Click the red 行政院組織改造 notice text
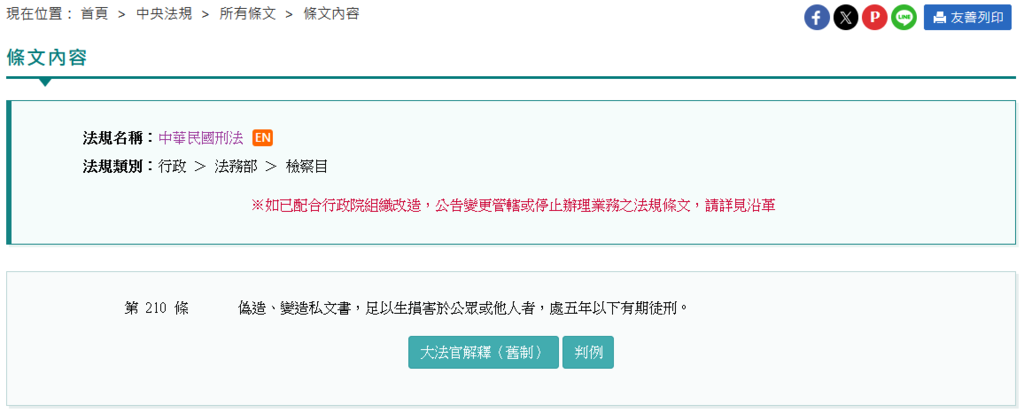This screenshot has height=413, width=1024. click(x=513, y=206)
